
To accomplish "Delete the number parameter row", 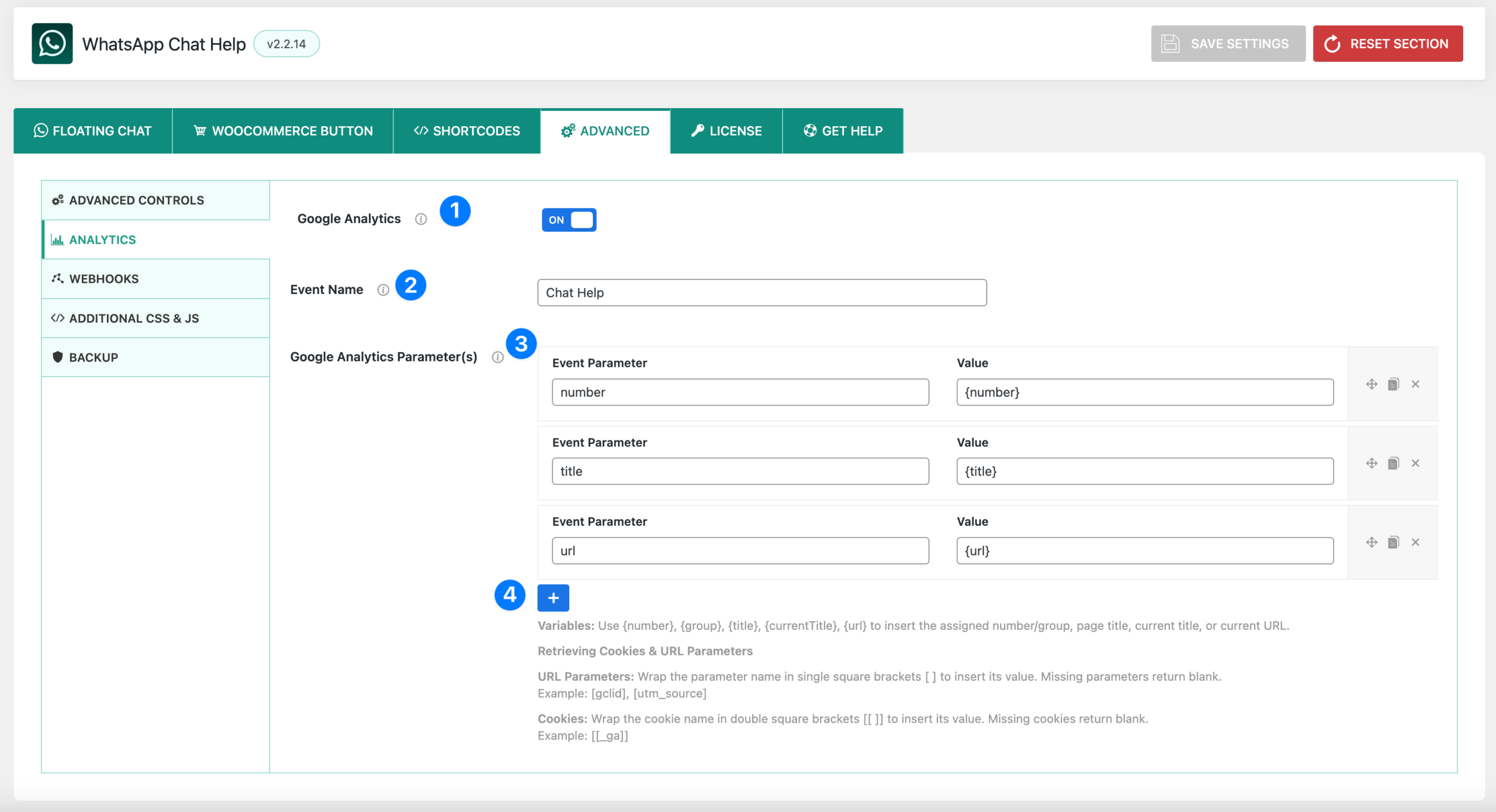I will click(1415, 384).
